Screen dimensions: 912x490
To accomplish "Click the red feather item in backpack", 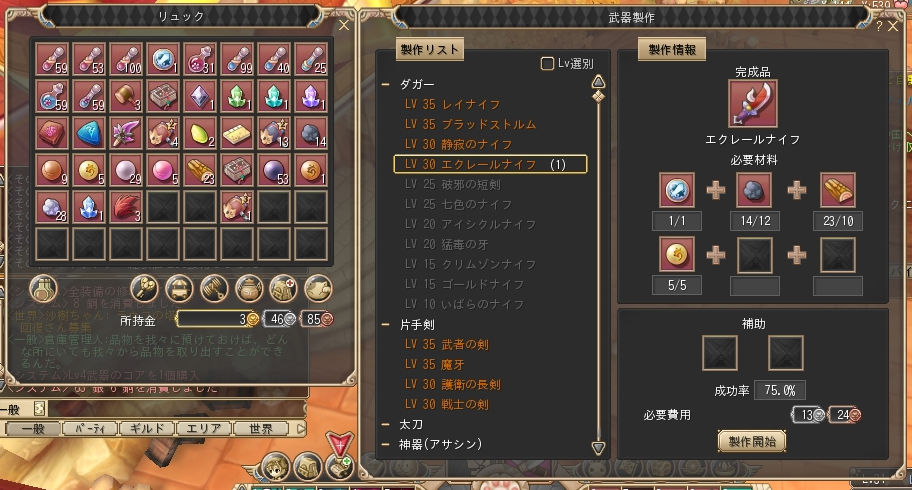I will [126, 208].
